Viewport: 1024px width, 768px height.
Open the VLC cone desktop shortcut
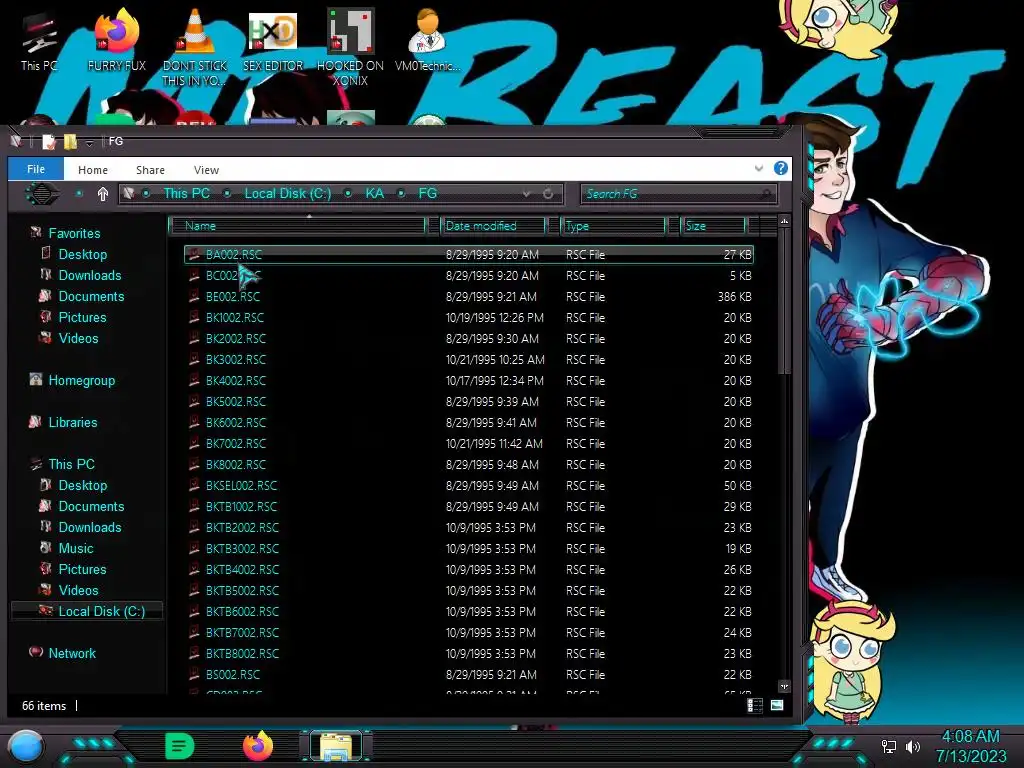pyautogui.click(x=195, y=48)
